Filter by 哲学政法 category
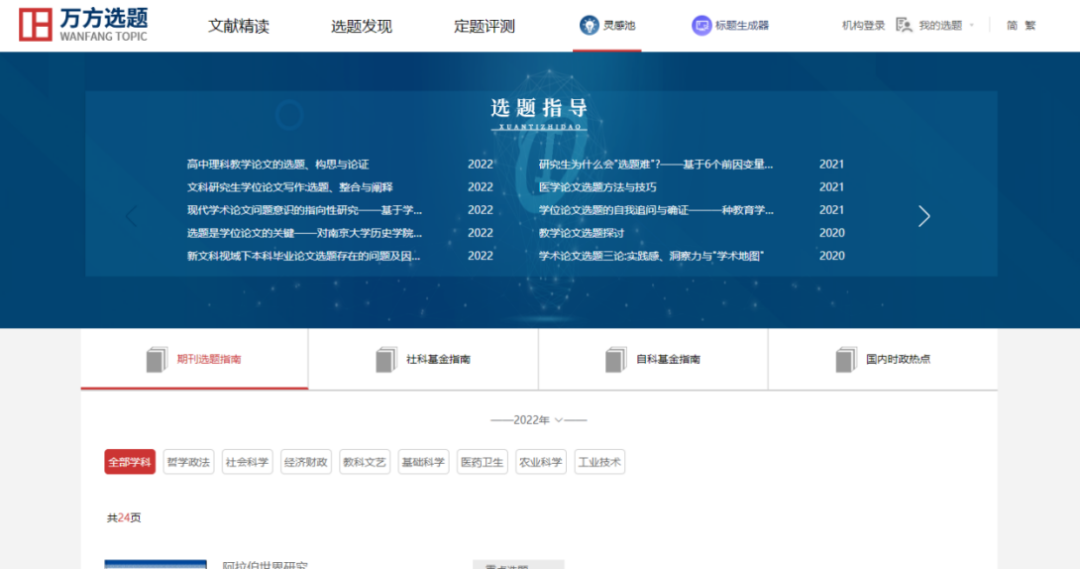The width and height of the screenshot is (1080, 569). pyautogui.click(x=188, y=462)
